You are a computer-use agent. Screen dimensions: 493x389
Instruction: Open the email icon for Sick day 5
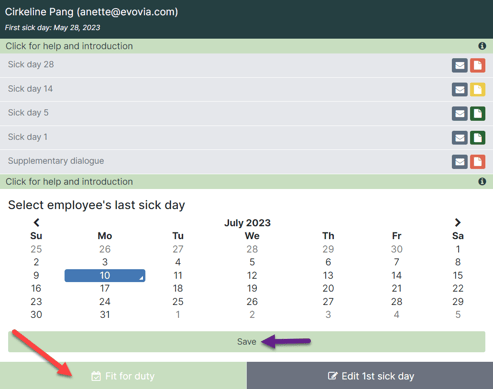(460, 114)
